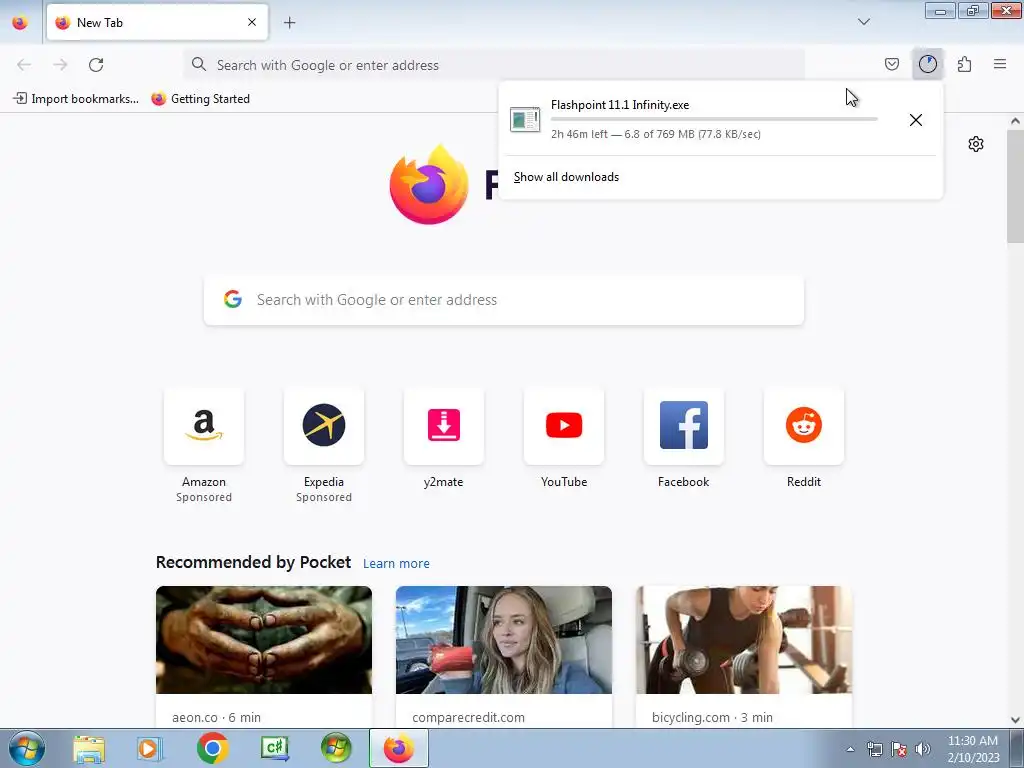Launch Windows Media Player from taskbar
This screenshot has height=768, width=1024.
click(x=150, y=748)
